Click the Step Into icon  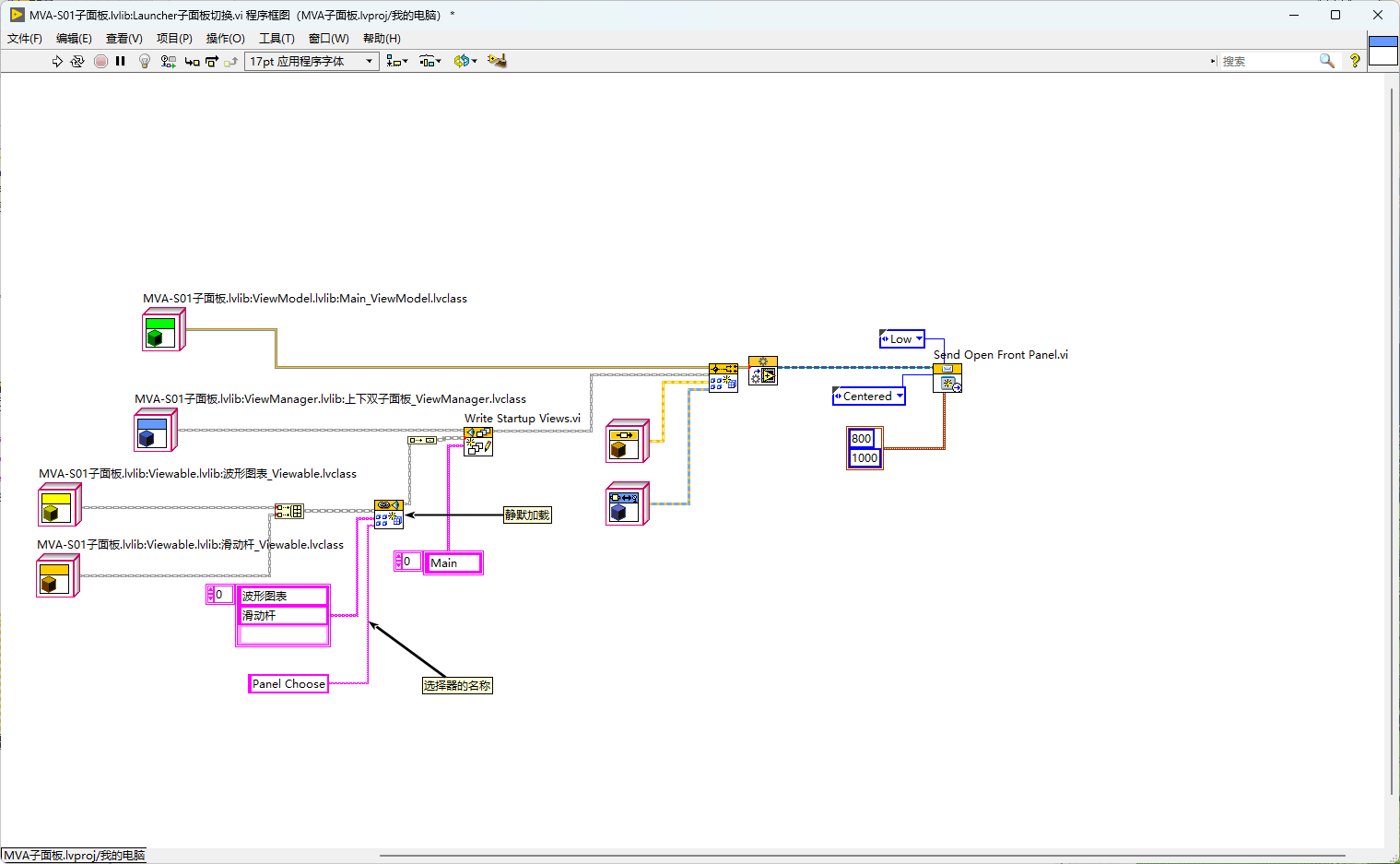tap(192, 61)
